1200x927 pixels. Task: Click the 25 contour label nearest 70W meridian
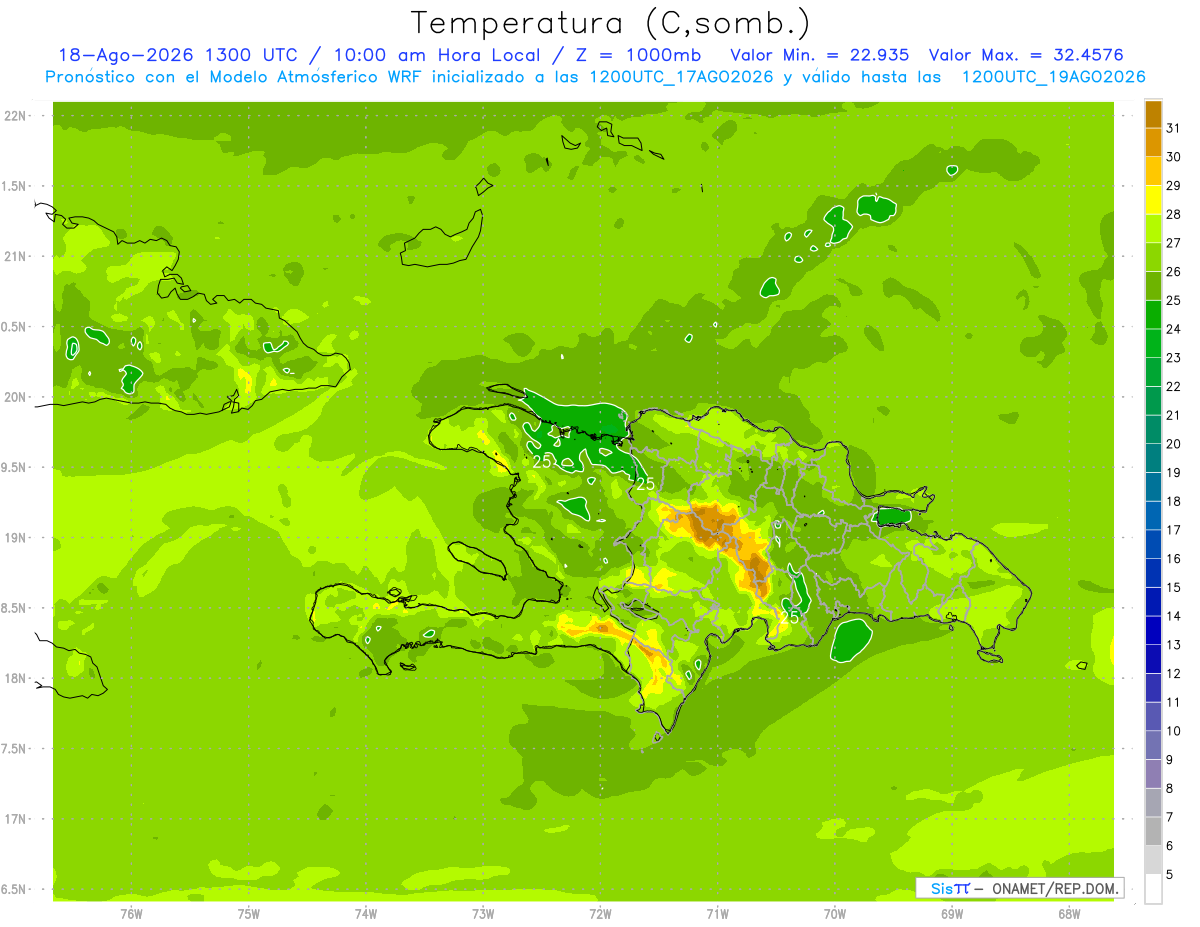pyautogui.click(x=790, y=617)
